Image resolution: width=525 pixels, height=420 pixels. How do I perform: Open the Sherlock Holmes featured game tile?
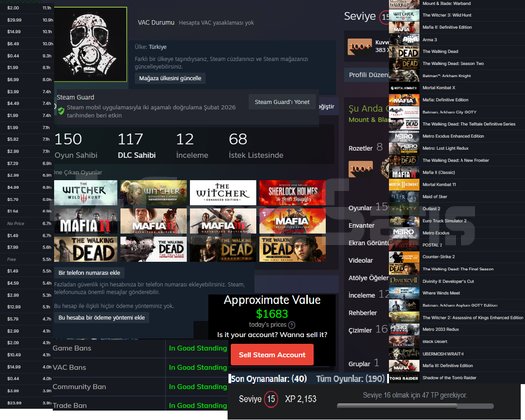coord(292,193)
